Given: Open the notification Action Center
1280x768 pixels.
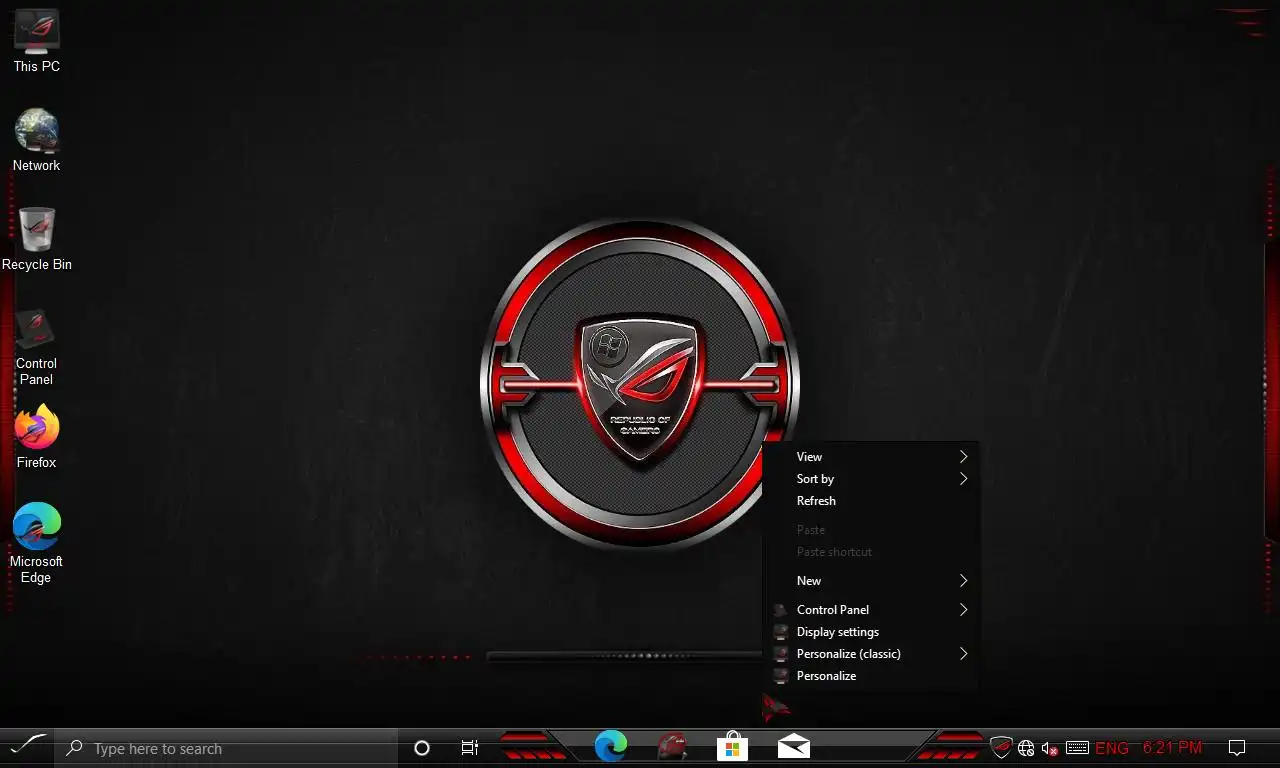Looking at the screenshot, I should point(1237,748).
